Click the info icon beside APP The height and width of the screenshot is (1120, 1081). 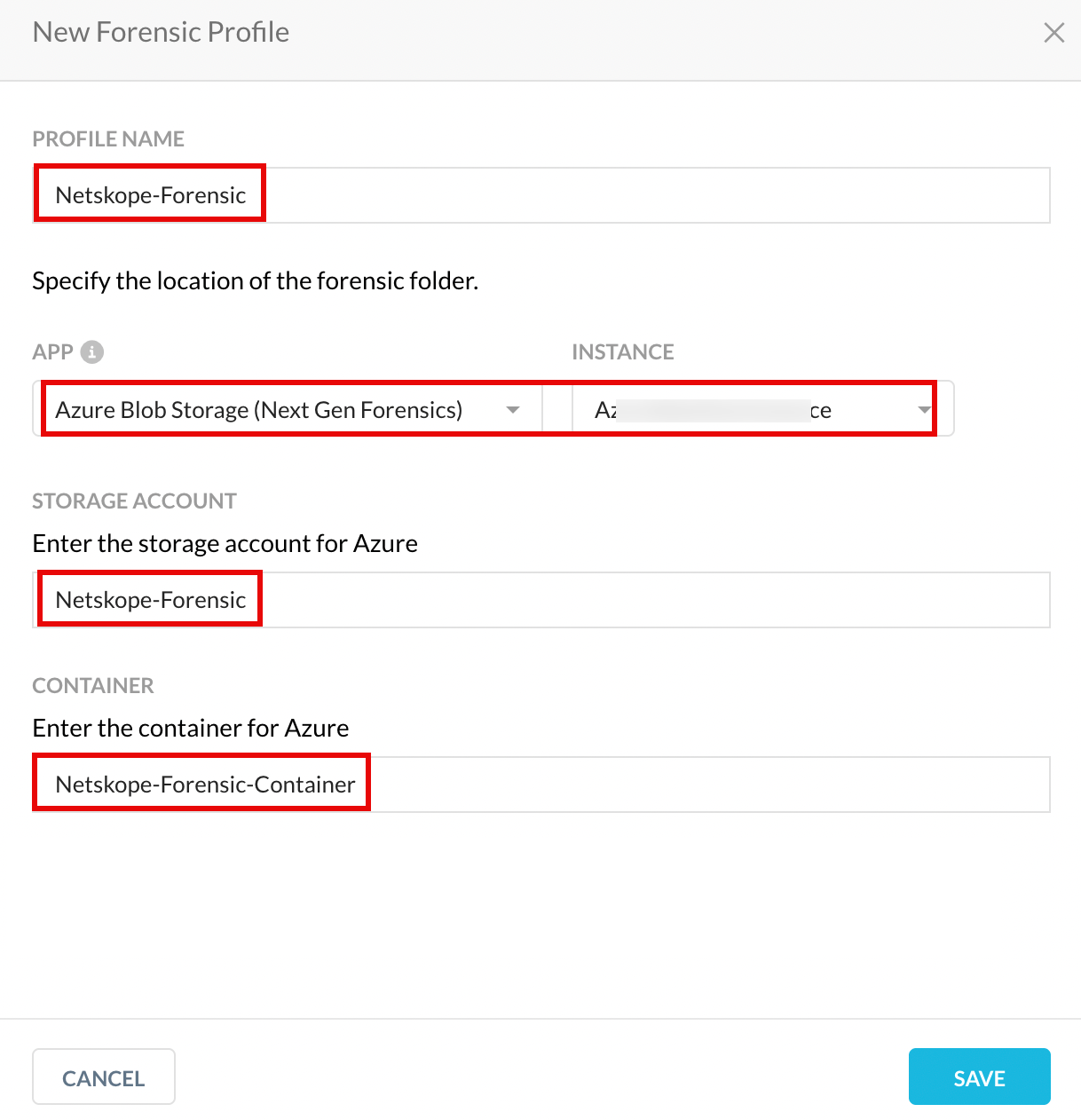pyautogui.click(x=92, y=352)
